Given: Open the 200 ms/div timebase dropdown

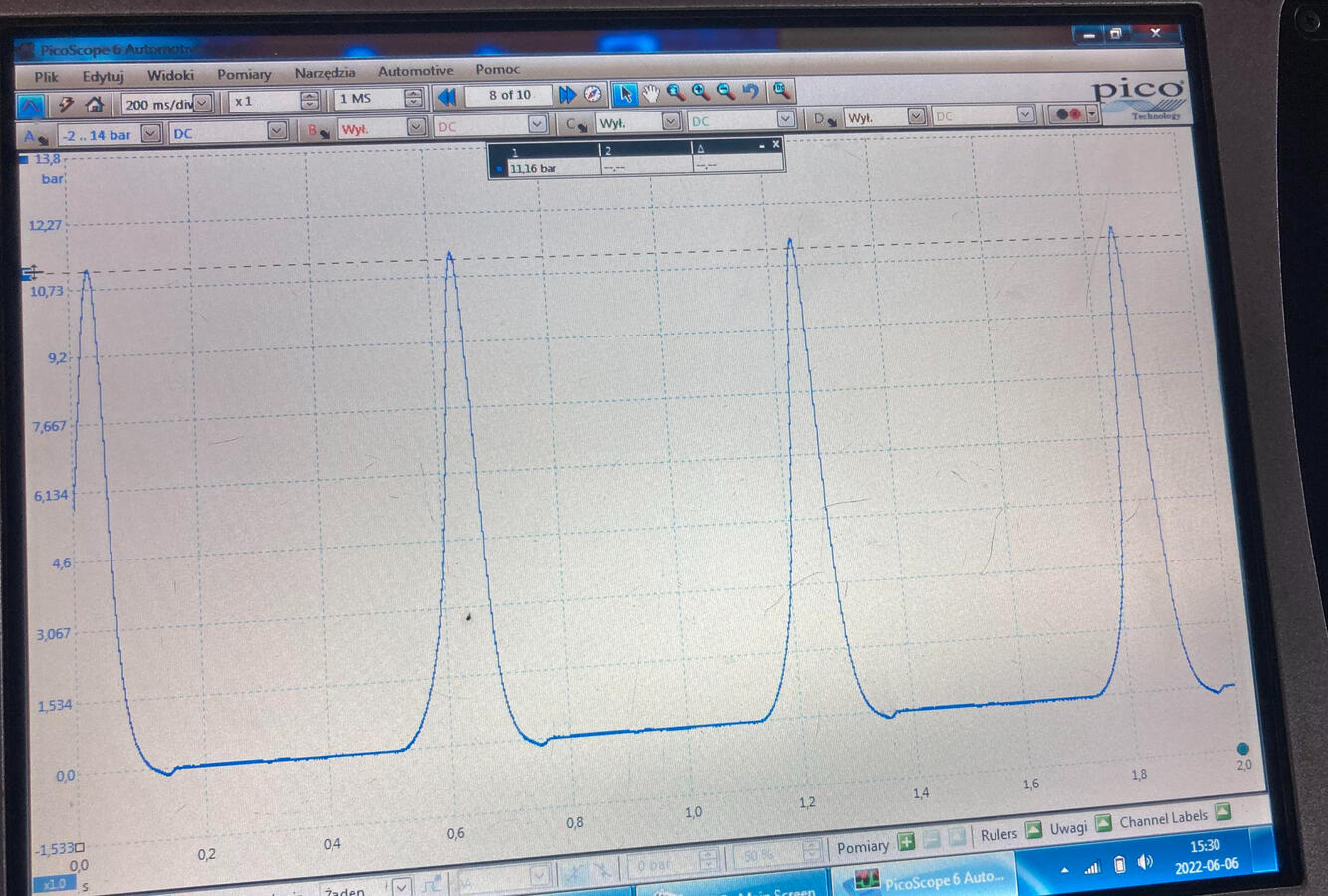Looking at the screenshot, I should coord(202,103).
